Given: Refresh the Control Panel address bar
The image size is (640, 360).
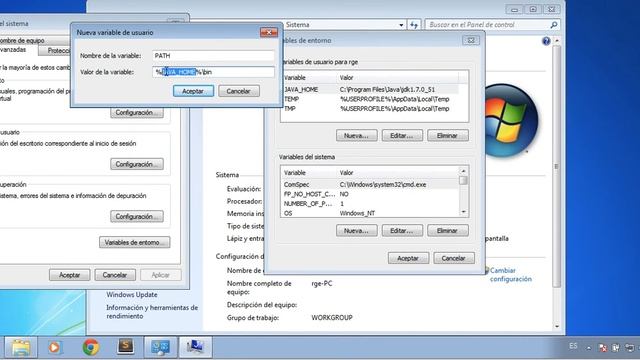Looking at the screenshot, I should point(414,25).
